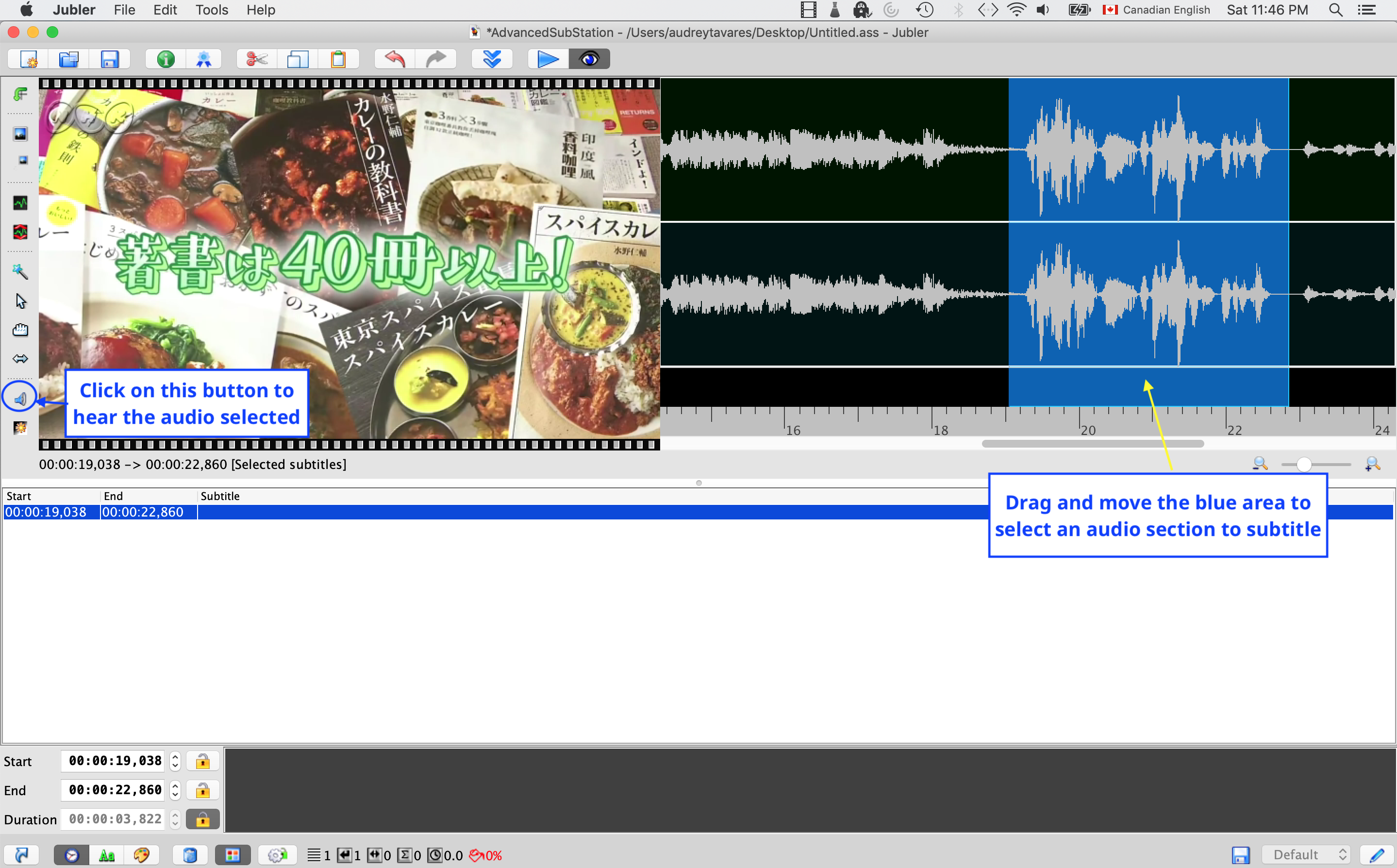The width and height of the screenshot is (1397, 868).
Task: Toggle the End time lock
Action: point(202,790)
